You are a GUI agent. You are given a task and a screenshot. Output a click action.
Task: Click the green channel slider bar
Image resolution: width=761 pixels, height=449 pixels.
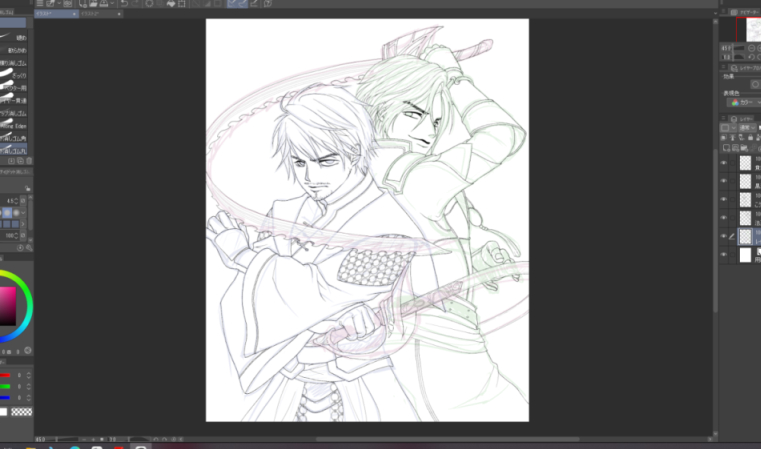(5, 386)
